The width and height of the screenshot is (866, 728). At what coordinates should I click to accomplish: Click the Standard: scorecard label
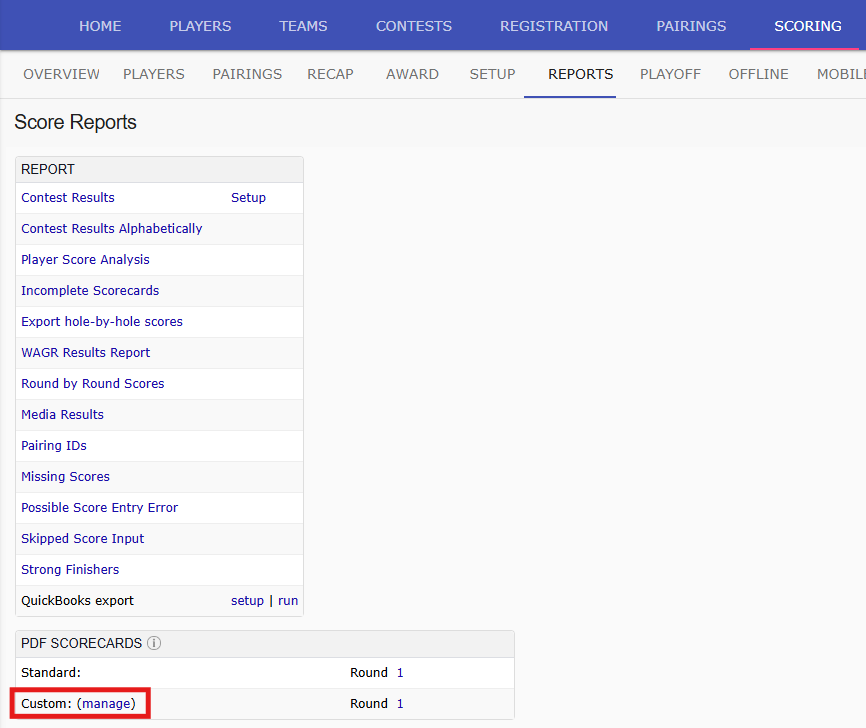pos(51,672)
